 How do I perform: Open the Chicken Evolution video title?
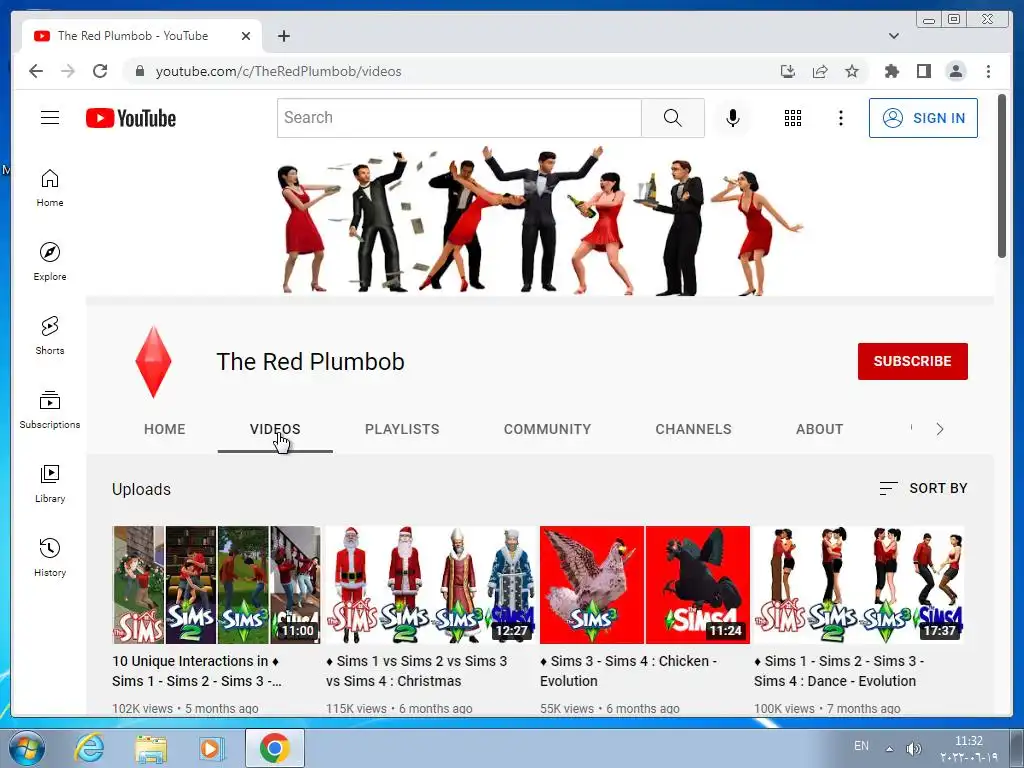tap(628, 671)
